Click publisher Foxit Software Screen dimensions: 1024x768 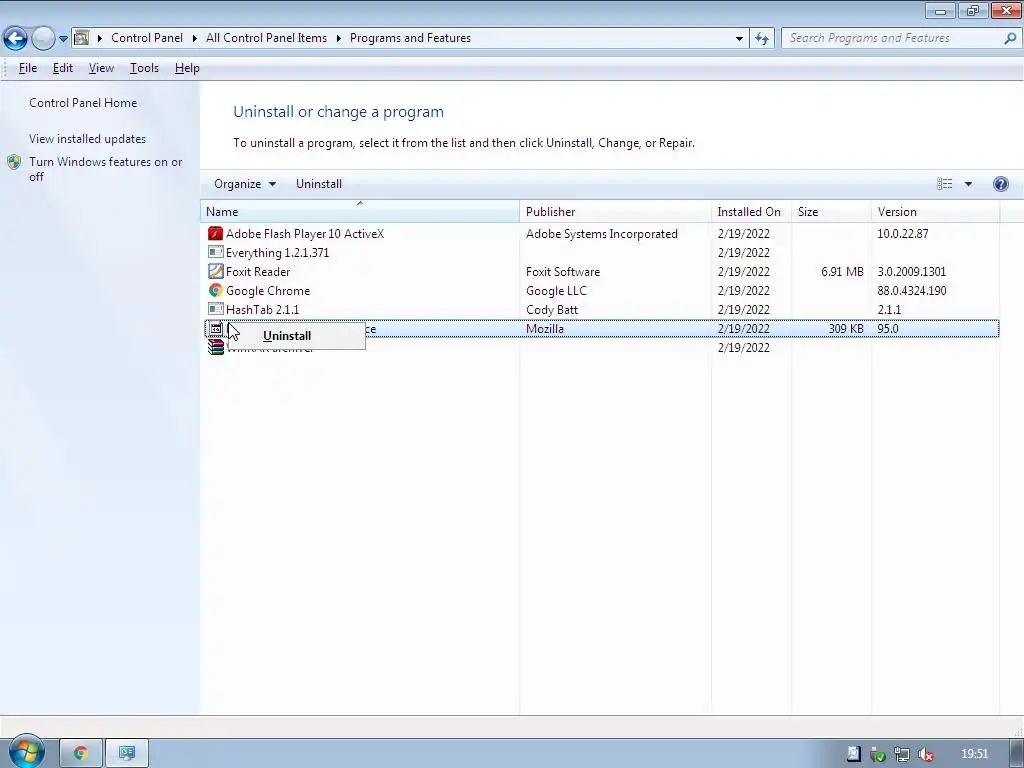tap(563, 272)
